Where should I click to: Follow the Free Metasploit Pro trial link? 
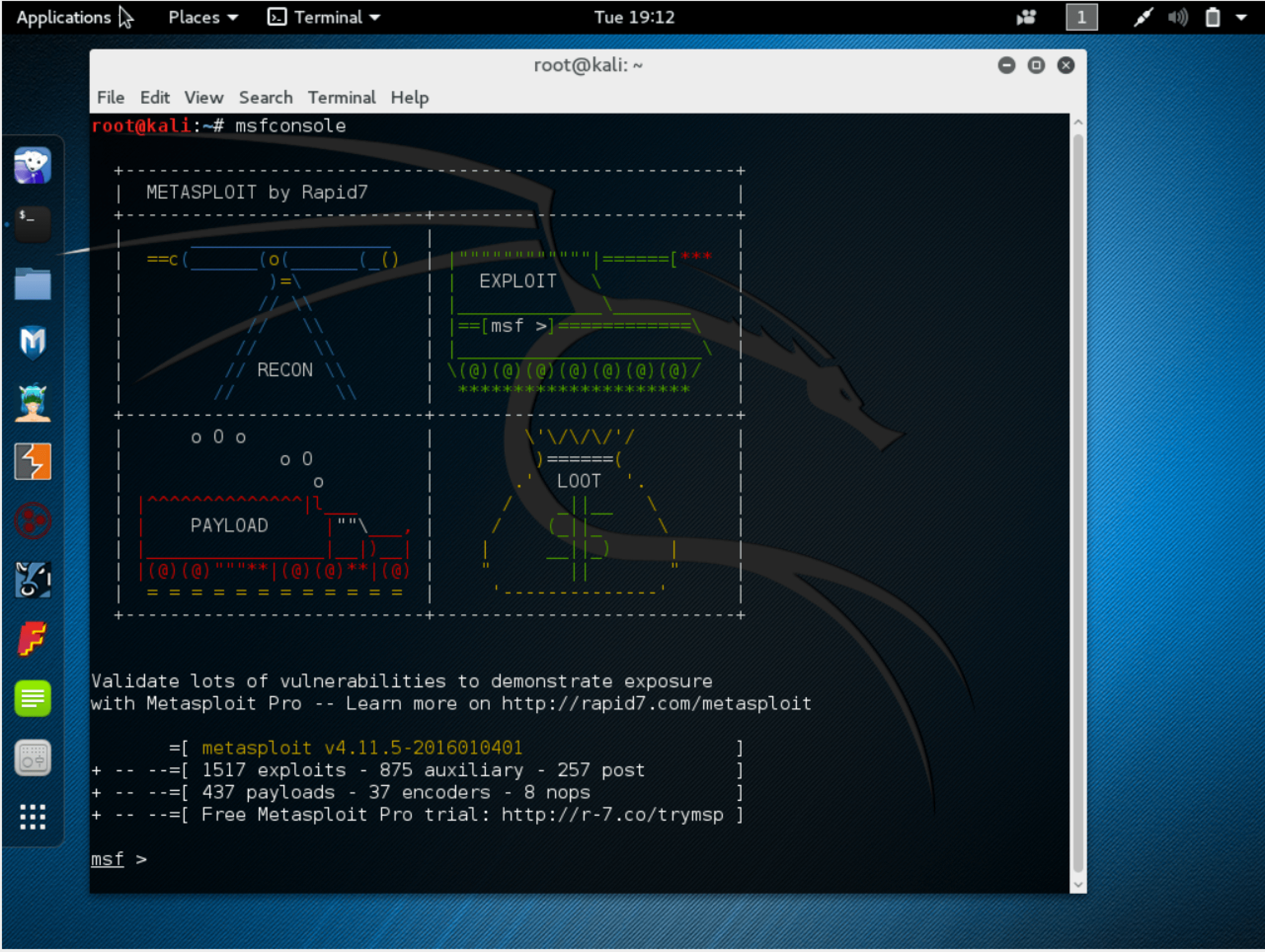click(x=612, y=814)
